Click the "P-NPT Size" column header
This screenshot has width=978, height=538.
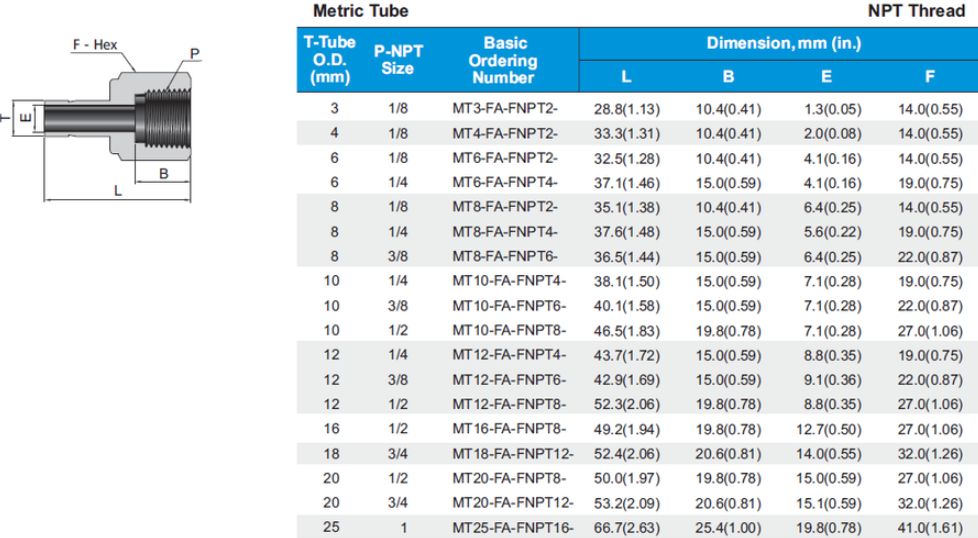point(398,60)
